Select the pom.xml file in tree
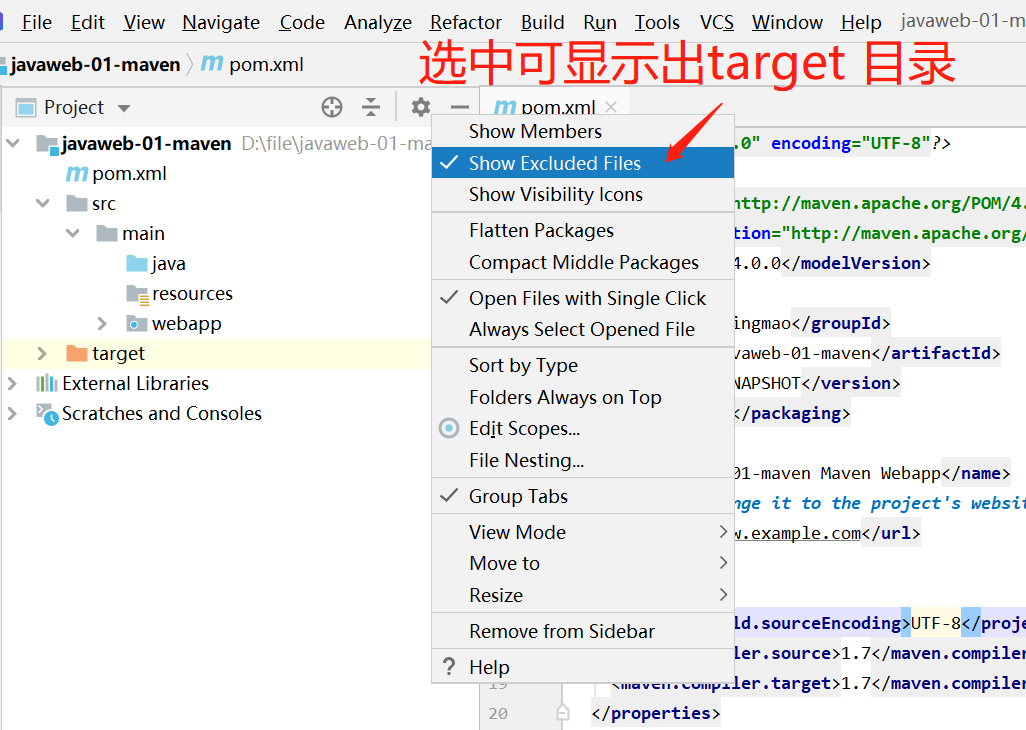 [129, 173]
